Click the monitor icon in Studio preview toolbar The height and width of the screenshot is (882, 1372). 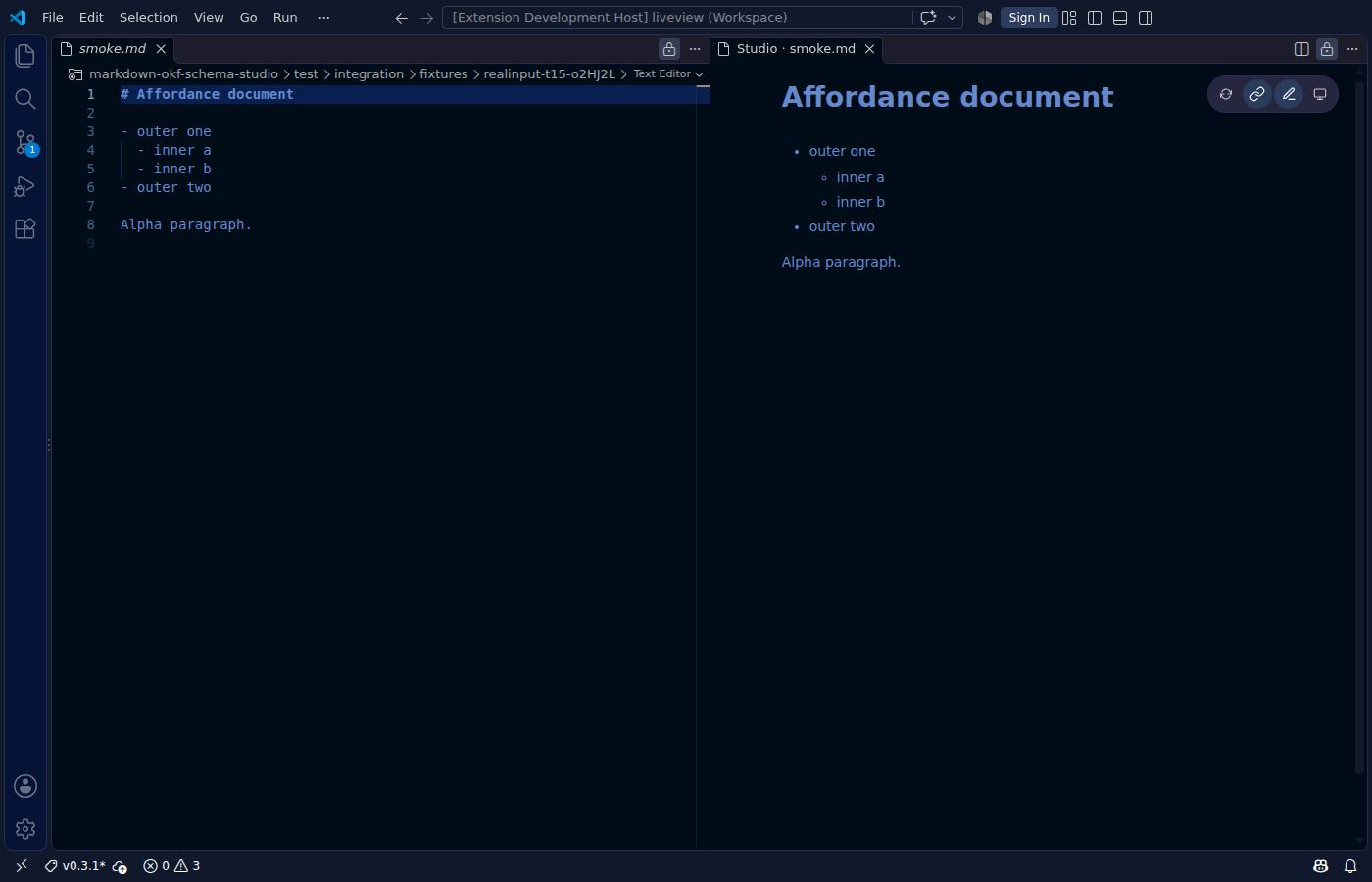click(x=1320, y=94)
